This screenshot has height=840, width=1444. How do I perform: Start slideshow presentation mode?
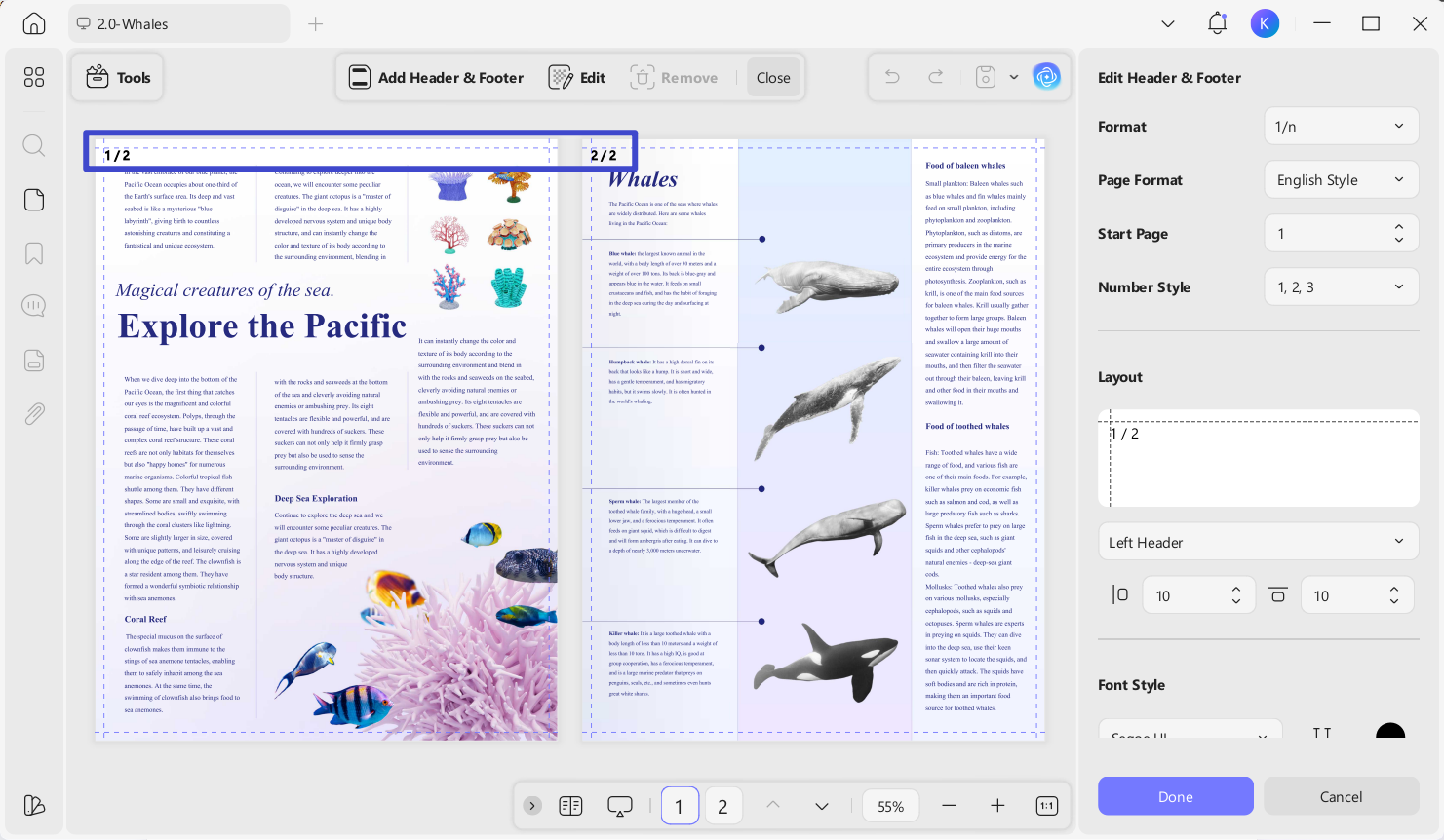pyautogui.click(x=620, y=806)
